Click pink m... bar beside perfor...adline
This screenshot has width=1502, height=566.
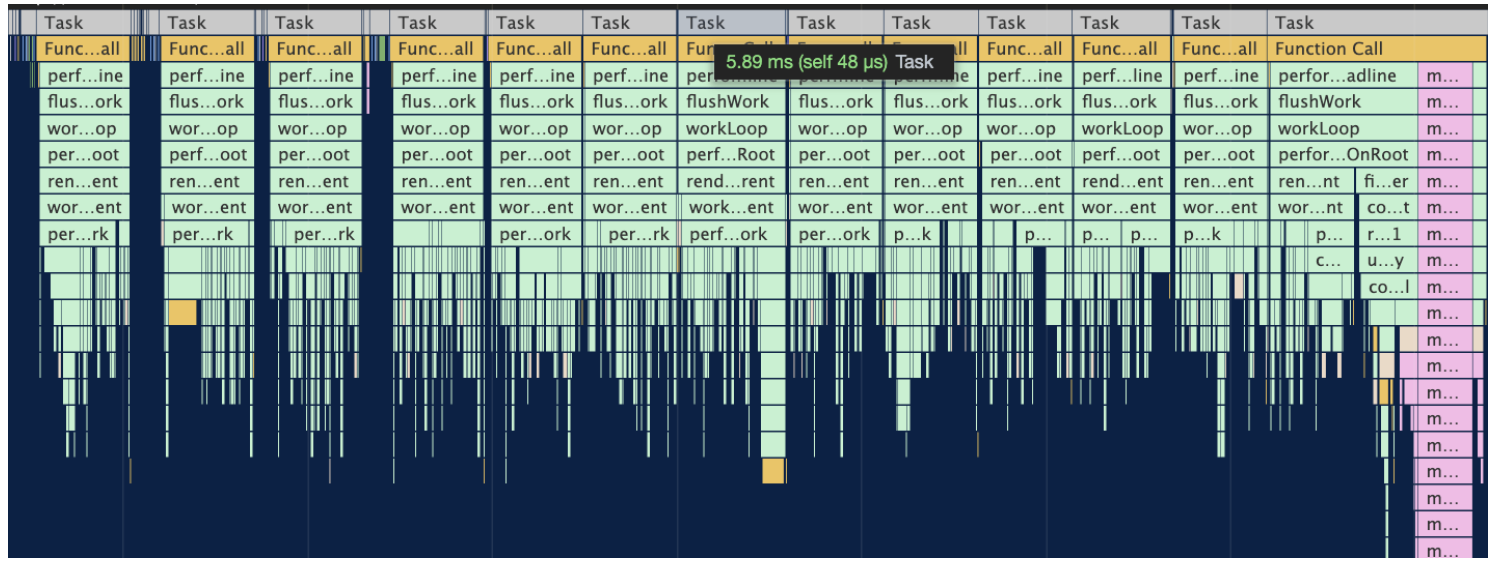tap(1445, 75)
